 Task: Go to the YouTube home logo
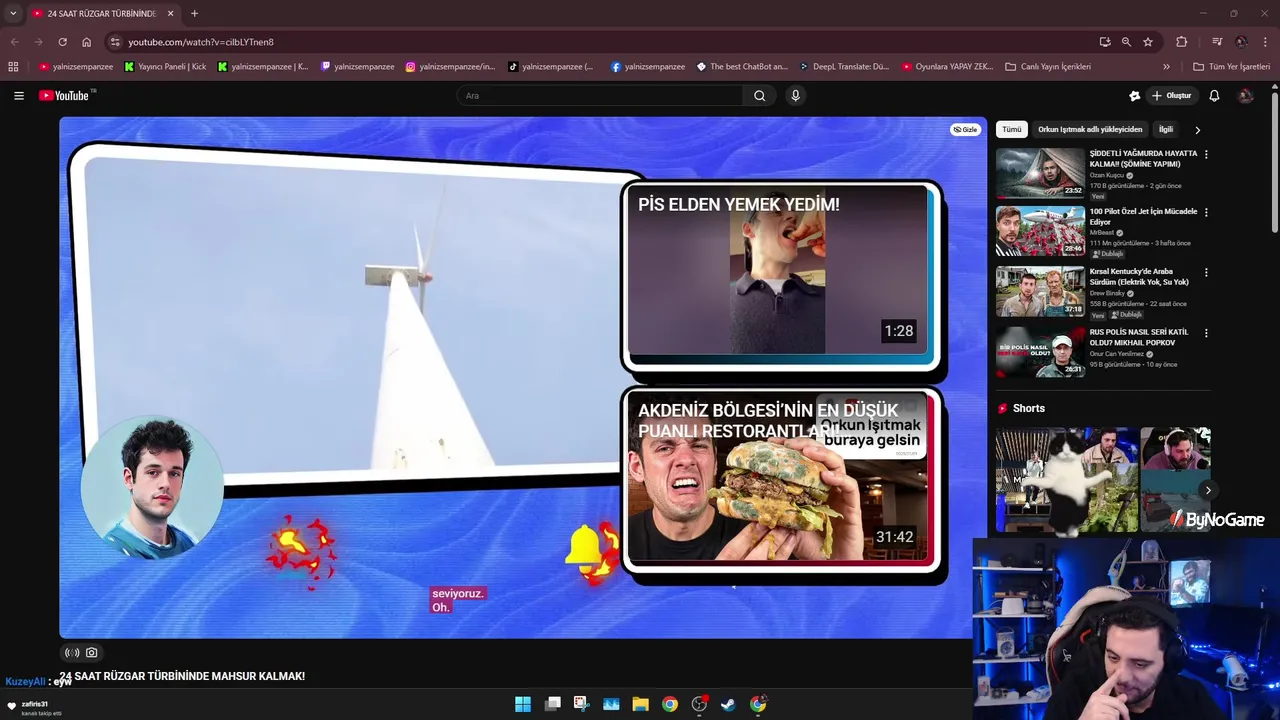pos(66,96)
